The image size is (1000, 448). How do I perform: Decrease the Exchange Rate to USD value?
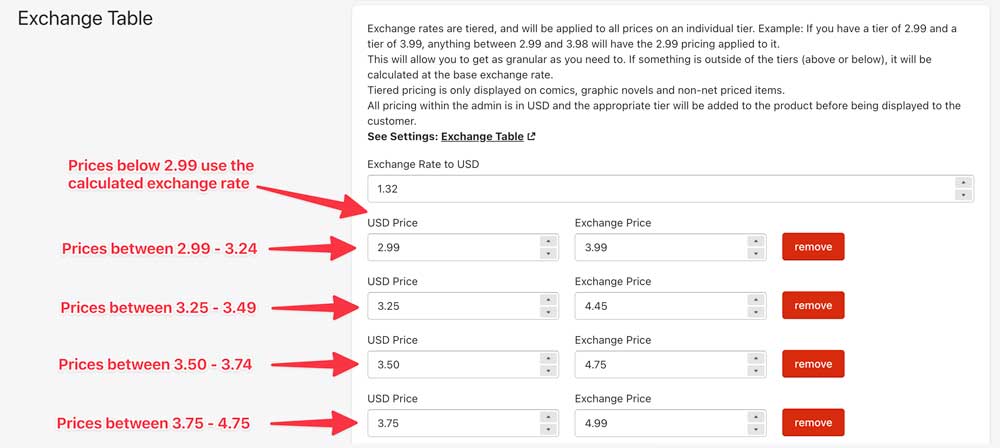(962, 195)
